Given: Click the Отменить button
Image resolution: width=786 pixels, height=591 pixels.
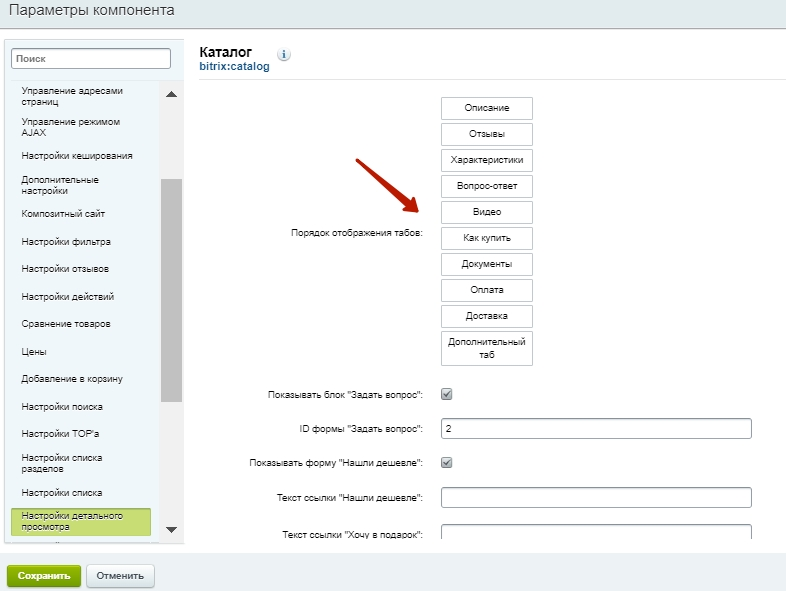Looking at the screenshot, I should point(120,575).
